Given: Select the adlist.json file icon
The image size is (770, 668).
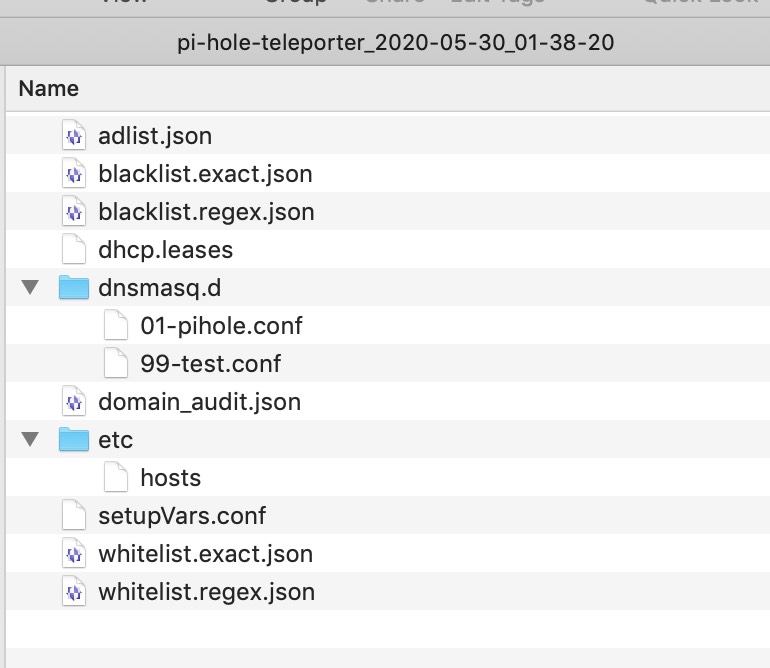Looking at the screenshot, I should tap(74, 136).
